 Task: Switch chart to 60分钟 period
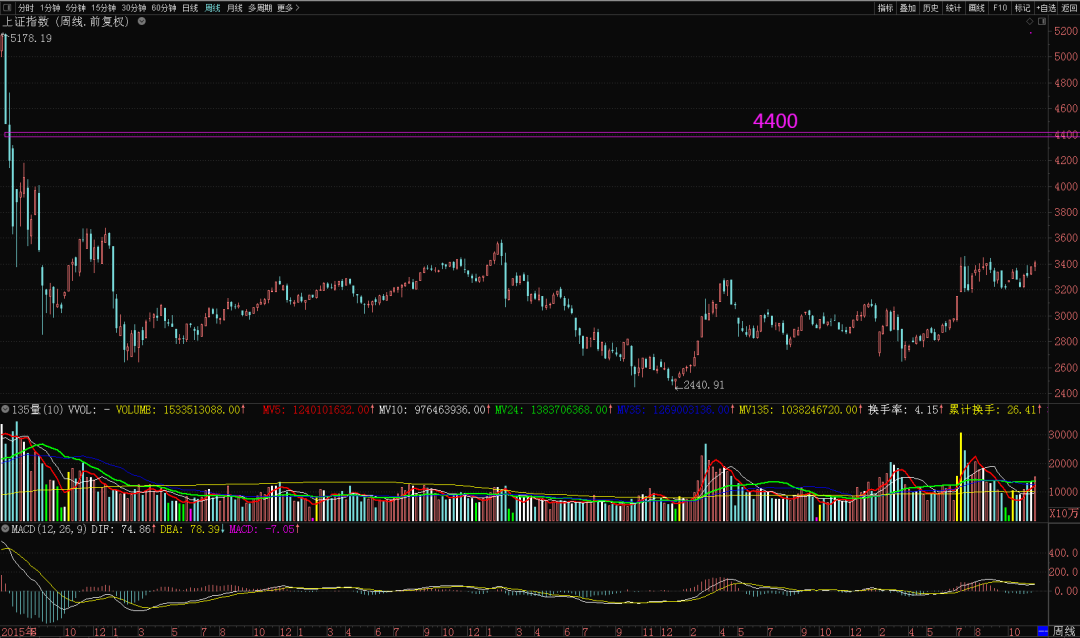(x=164, y=8)
